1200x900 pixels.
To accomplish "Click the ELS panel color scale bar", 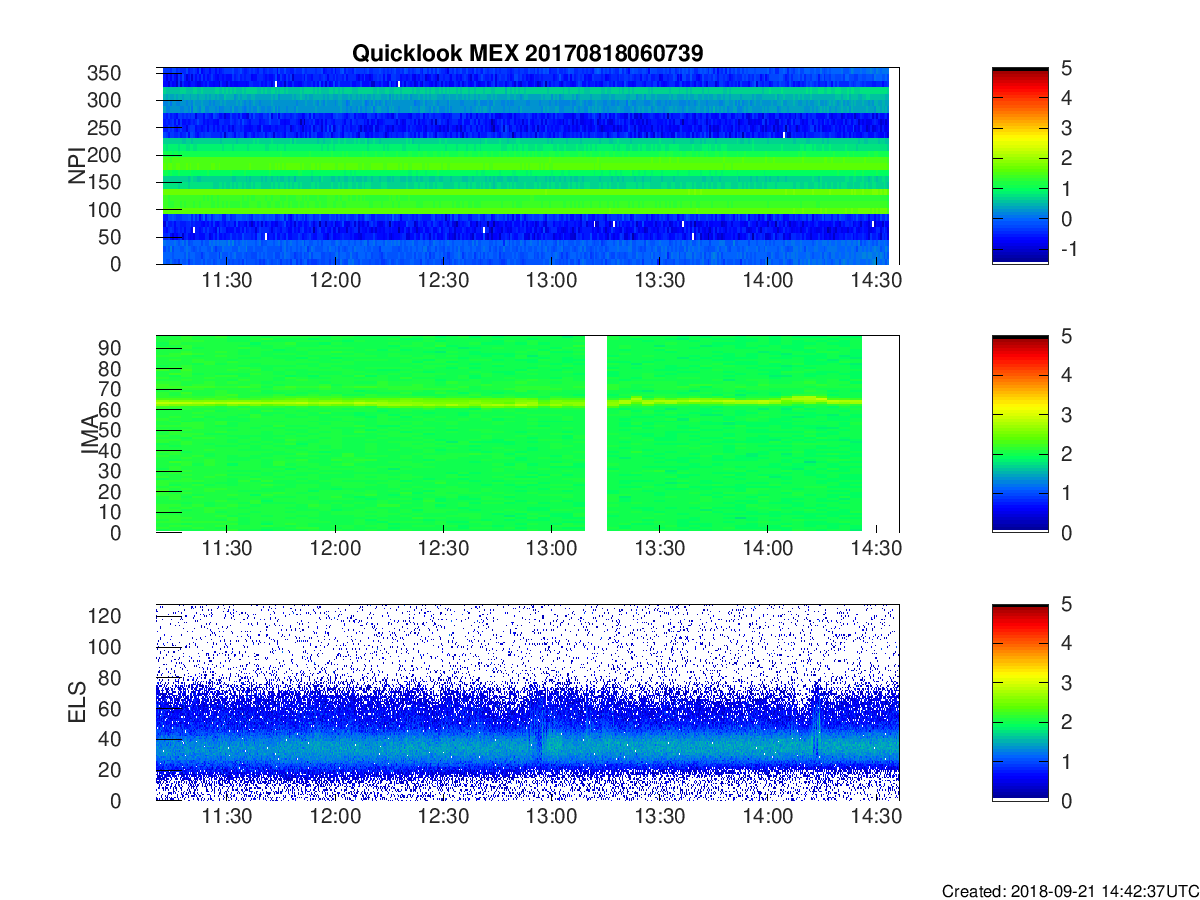I will 1020,702.
